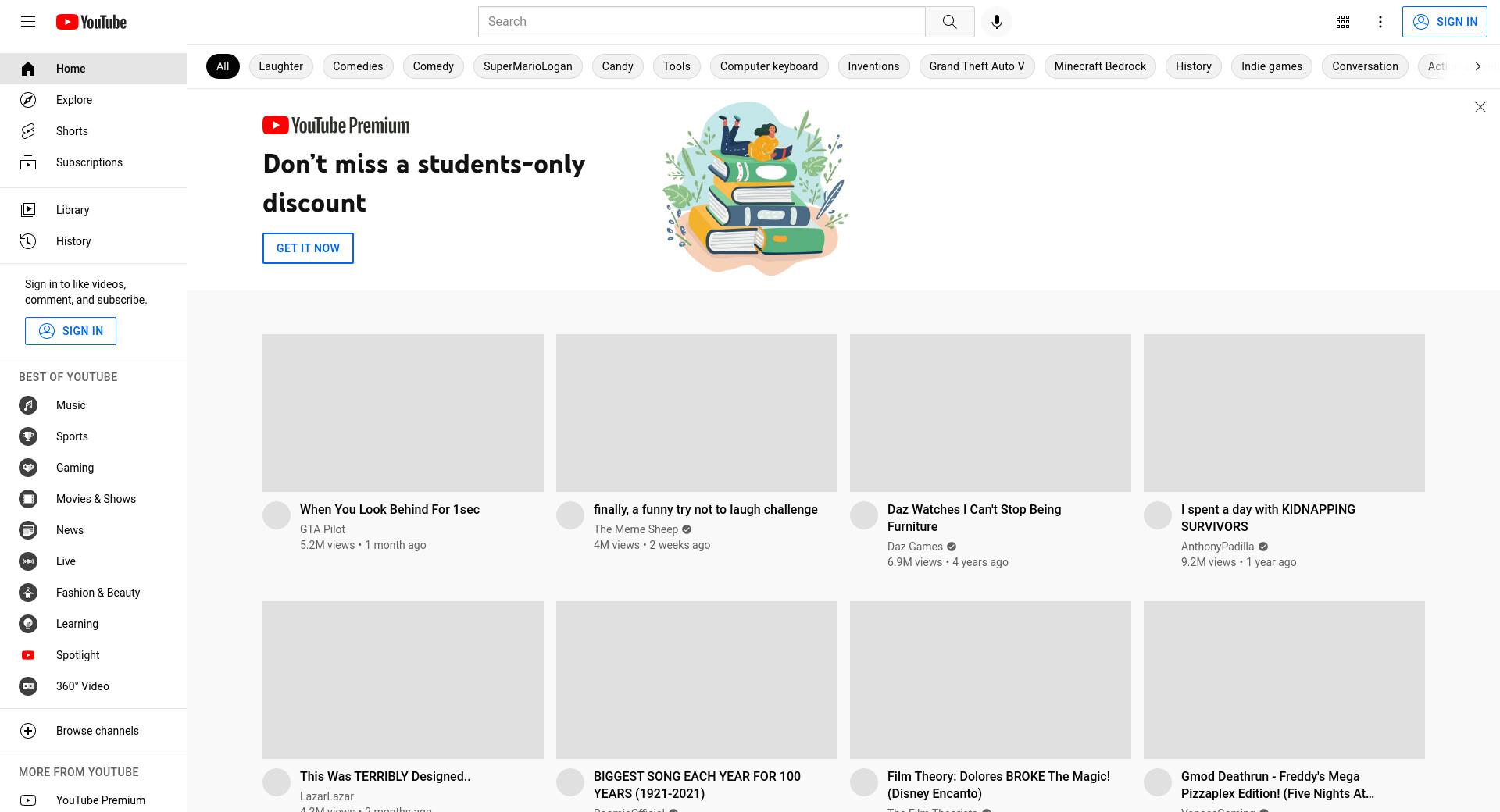The image size is (1500, 812).
Task: Open Fashion & Beauty in sidebar
Action: click(94, 593)
